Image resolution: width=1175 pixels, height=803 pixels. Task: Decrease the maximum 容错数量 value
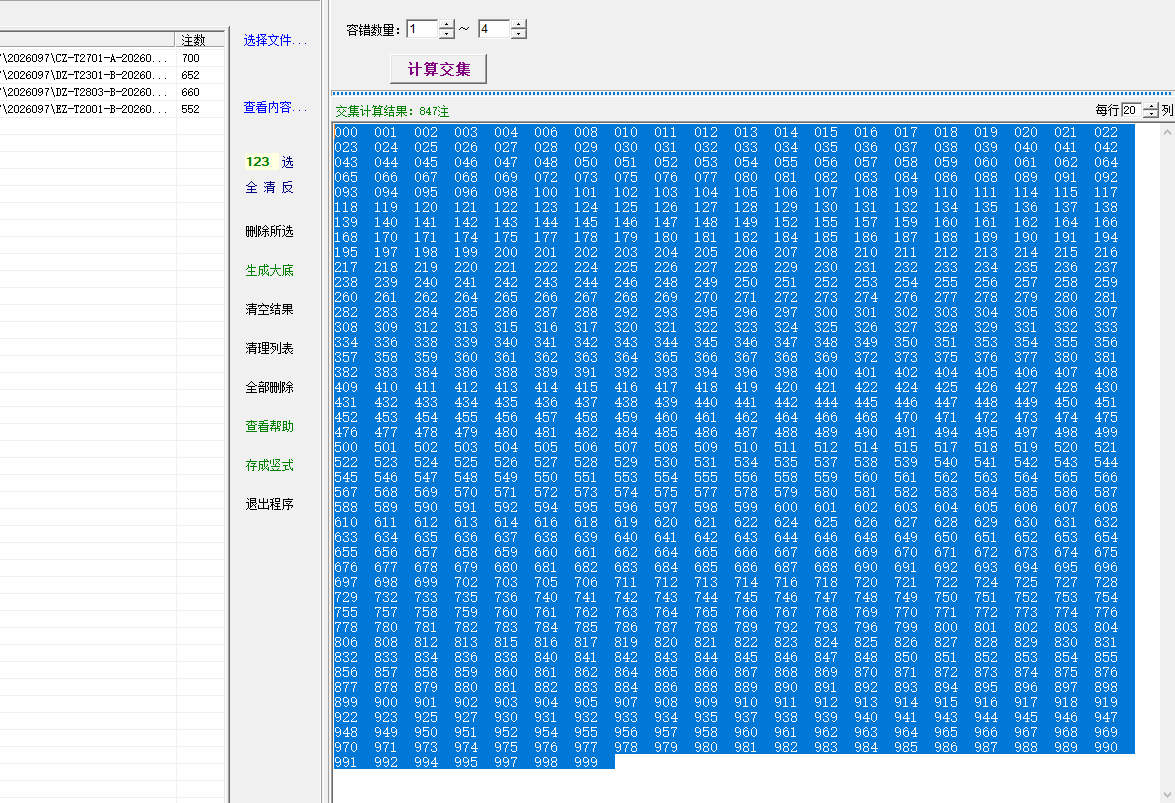(519, 34)
